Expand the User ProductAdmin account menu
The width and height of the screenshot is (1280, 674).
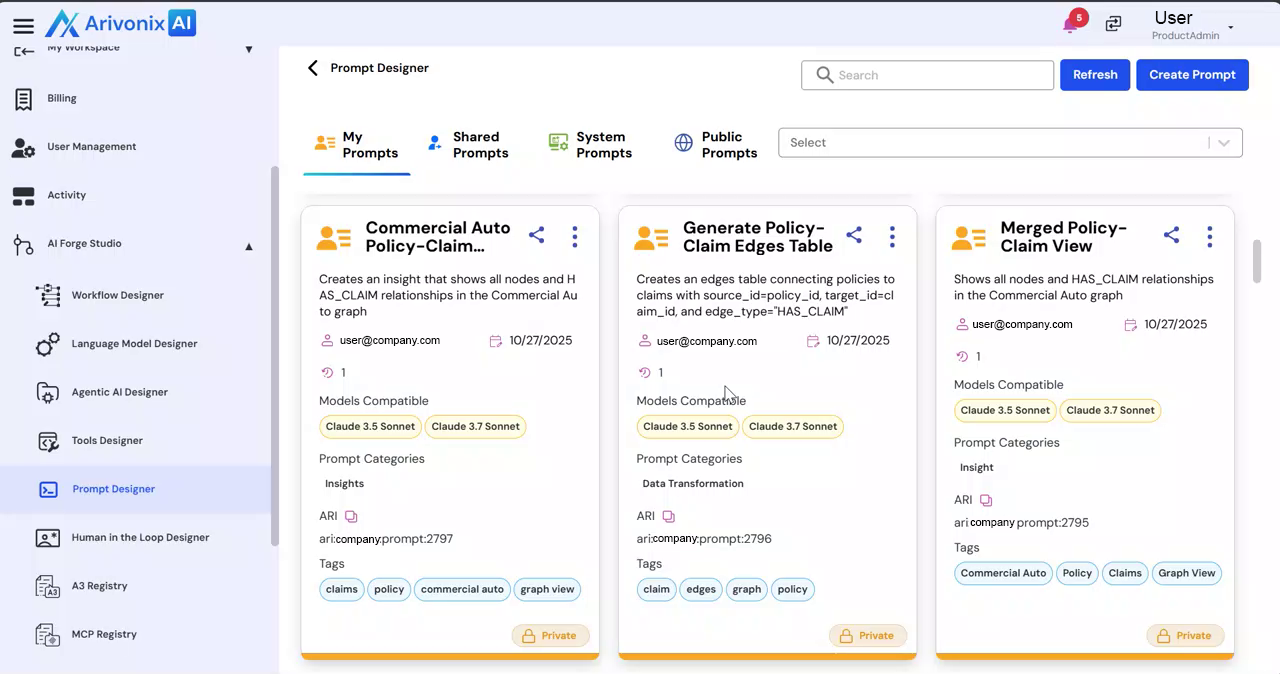[x=1230, y=27]
